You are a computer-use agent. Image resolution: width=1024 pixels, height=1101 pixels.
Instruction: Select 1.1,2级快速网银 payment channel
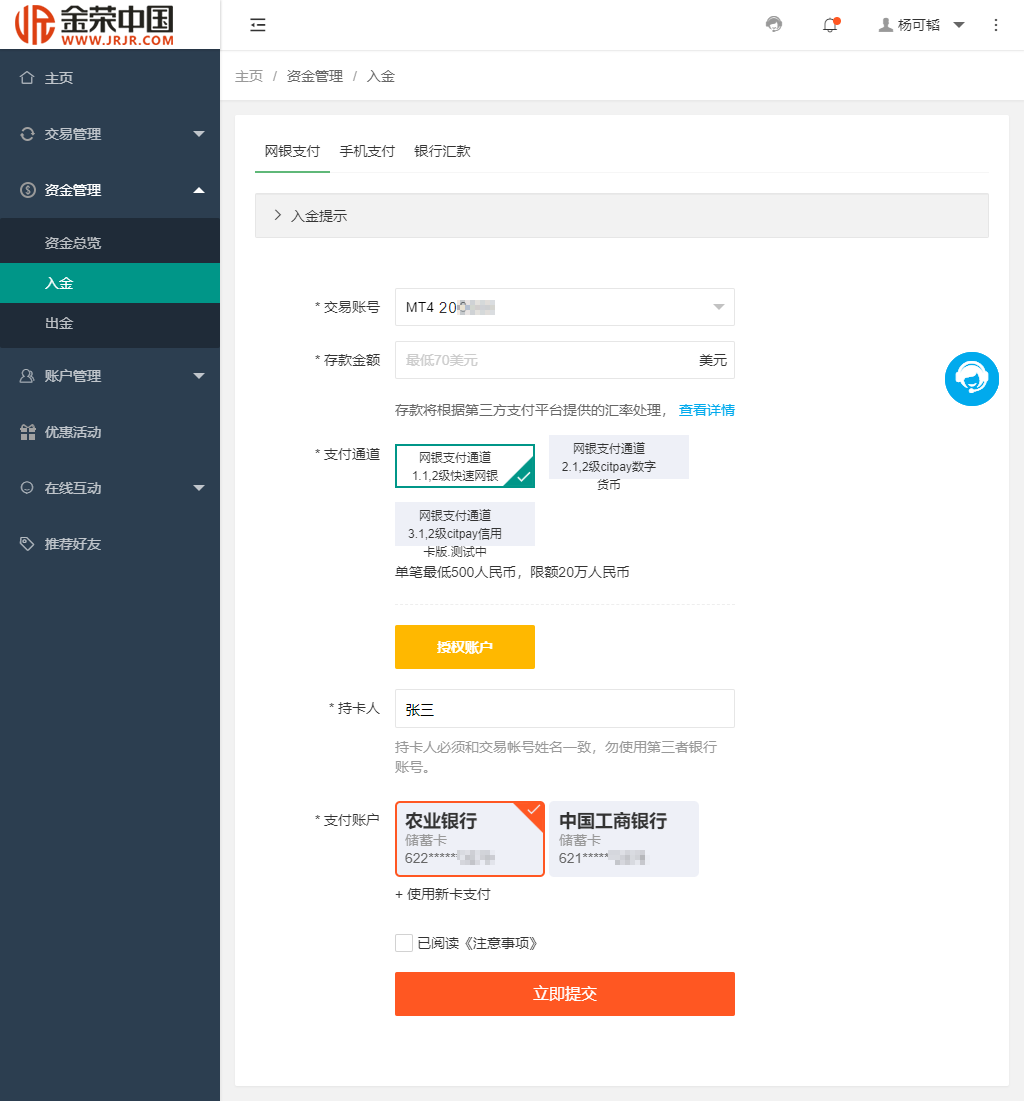[464, 466]
